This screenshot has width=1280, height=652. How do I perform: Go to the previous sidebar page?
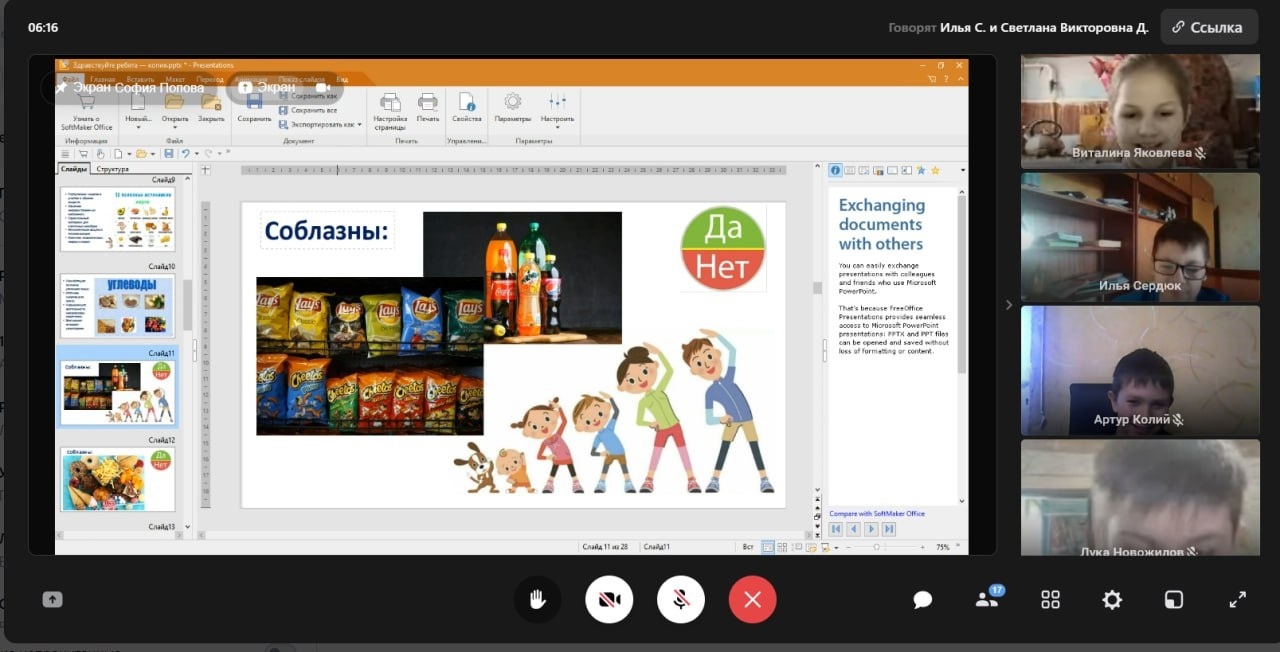point(854,529)
